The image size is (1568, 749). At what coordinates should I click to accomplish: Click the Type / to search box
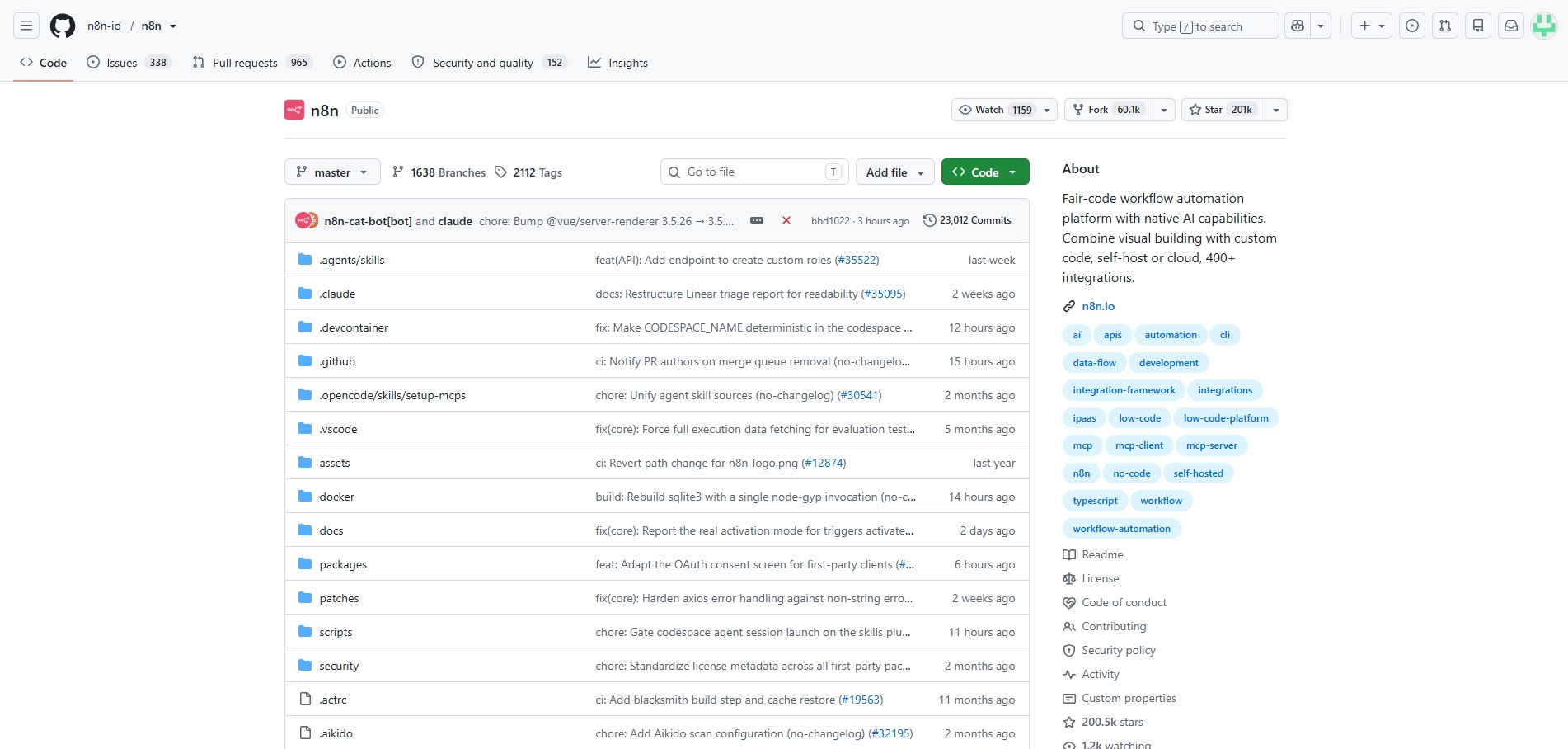pos(1200,26)
